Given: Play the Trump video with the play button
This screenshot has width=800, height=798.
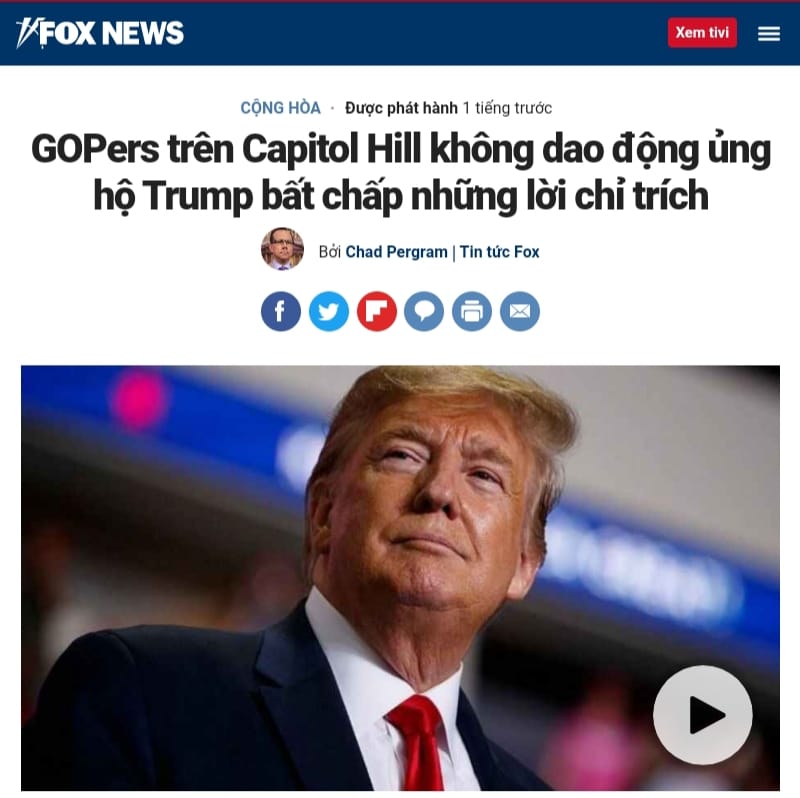Looking at the screenshot, I should coord(703,714).
